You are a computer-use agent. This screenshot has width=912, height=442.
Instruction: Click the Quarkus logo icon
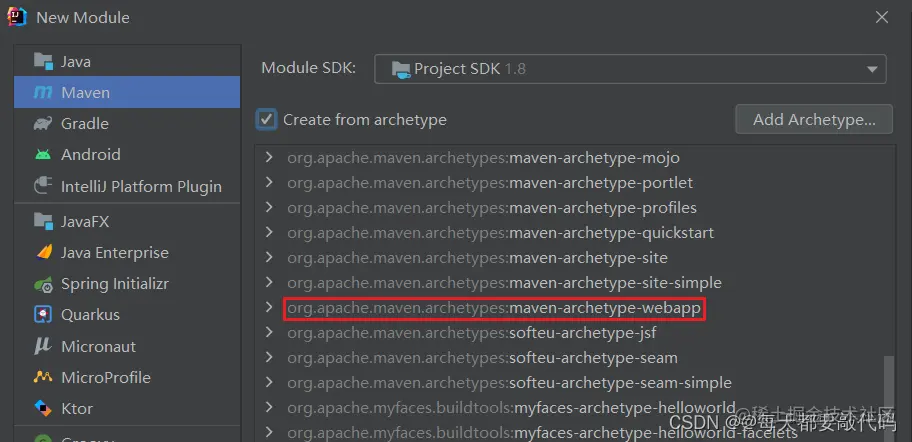[43, 315]
